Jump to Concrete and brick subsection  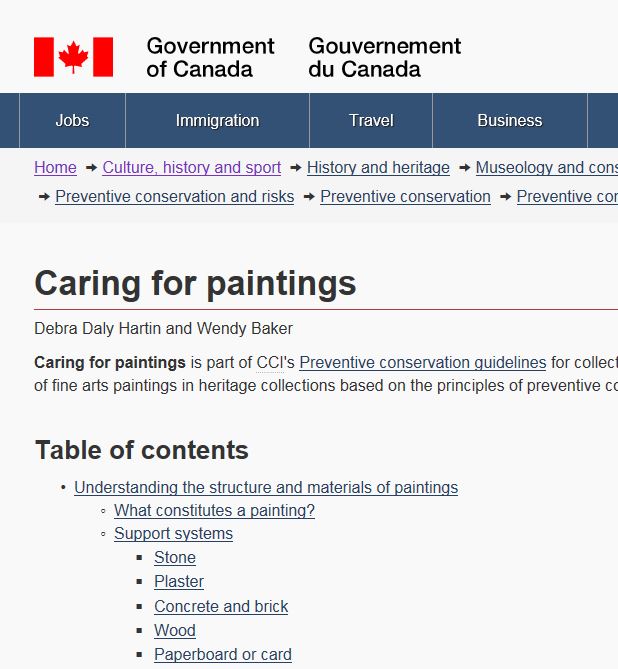click(x=221, y=606)
